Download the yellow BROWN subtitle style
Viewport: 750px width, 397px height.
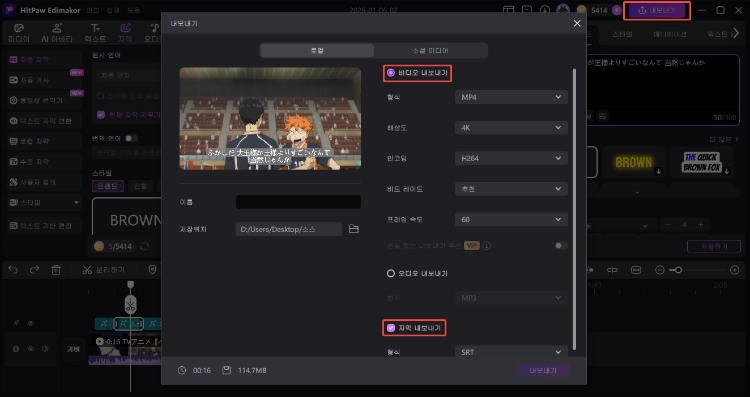659,172
